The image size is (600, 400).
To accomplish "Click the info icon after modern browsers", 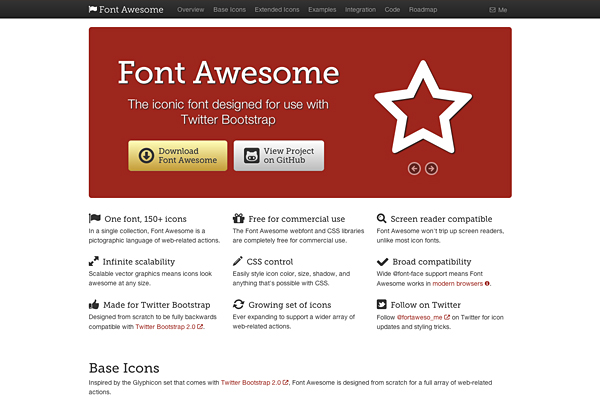I will 487,283.
